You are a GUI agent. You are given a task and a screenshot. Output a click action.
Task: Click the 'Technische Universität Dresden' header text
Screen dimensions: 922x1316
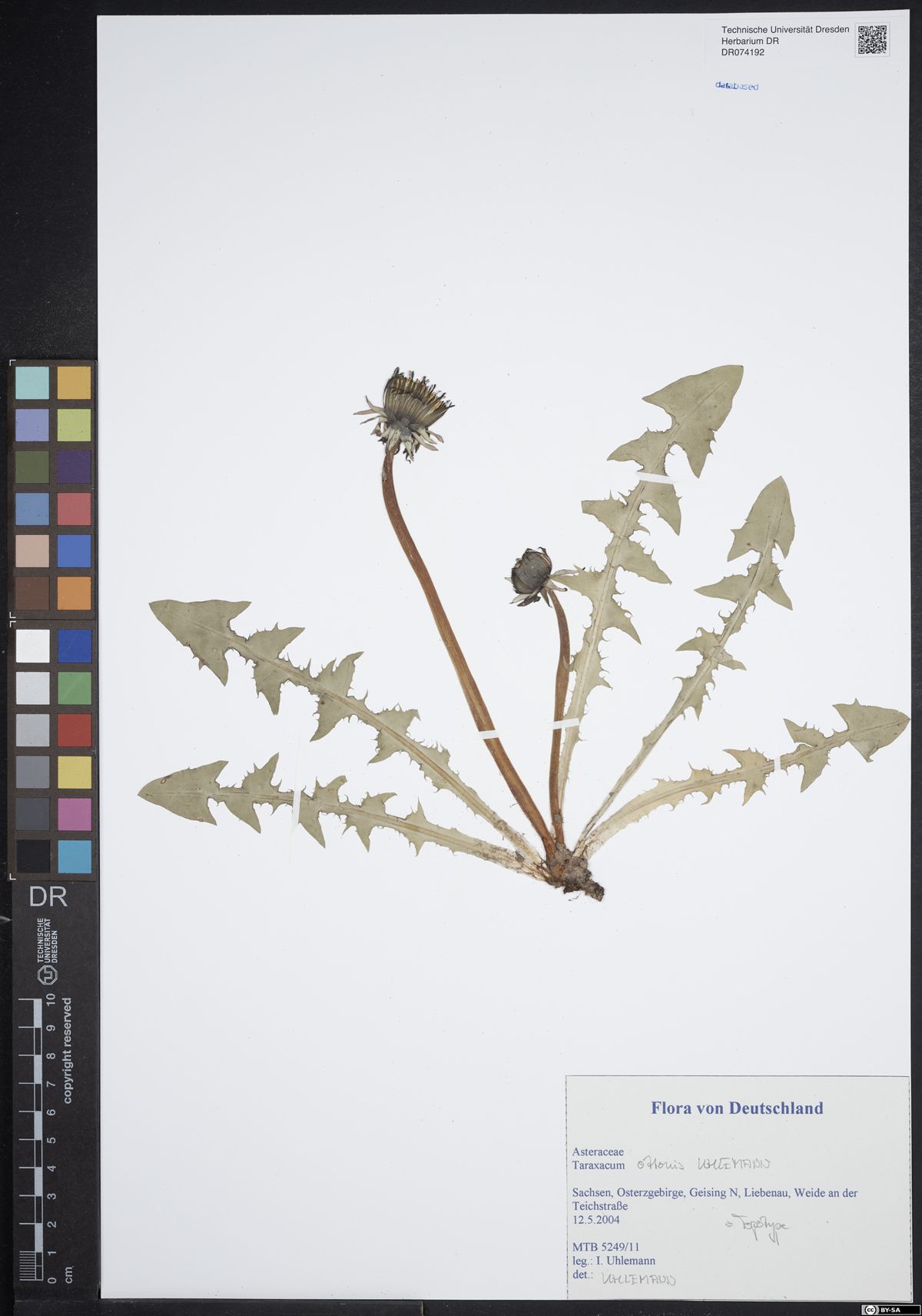click(784, 29)
